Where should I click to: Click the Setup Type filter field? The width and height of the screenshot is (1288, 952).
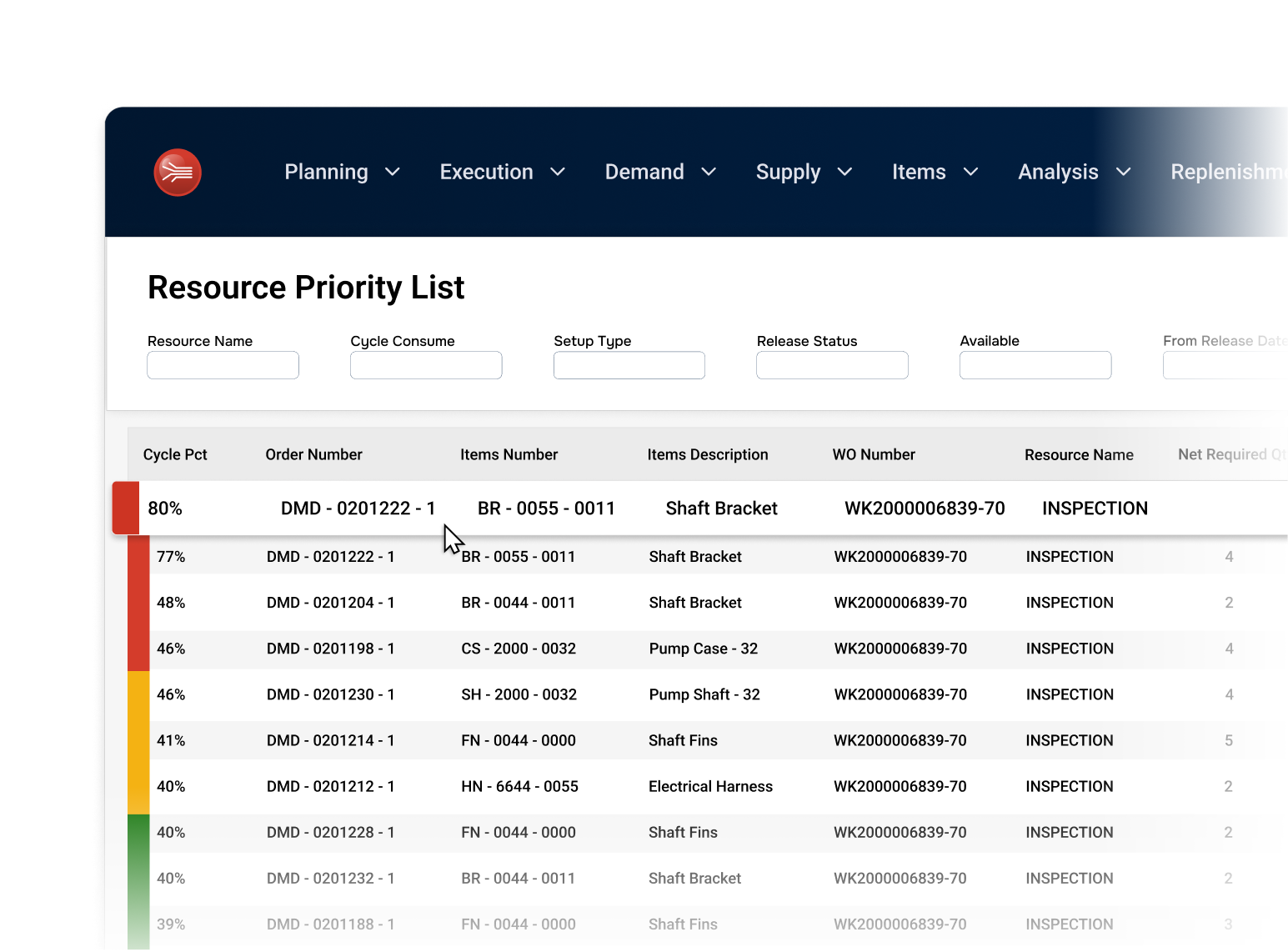pyautogui.click(x=629, y=365)
